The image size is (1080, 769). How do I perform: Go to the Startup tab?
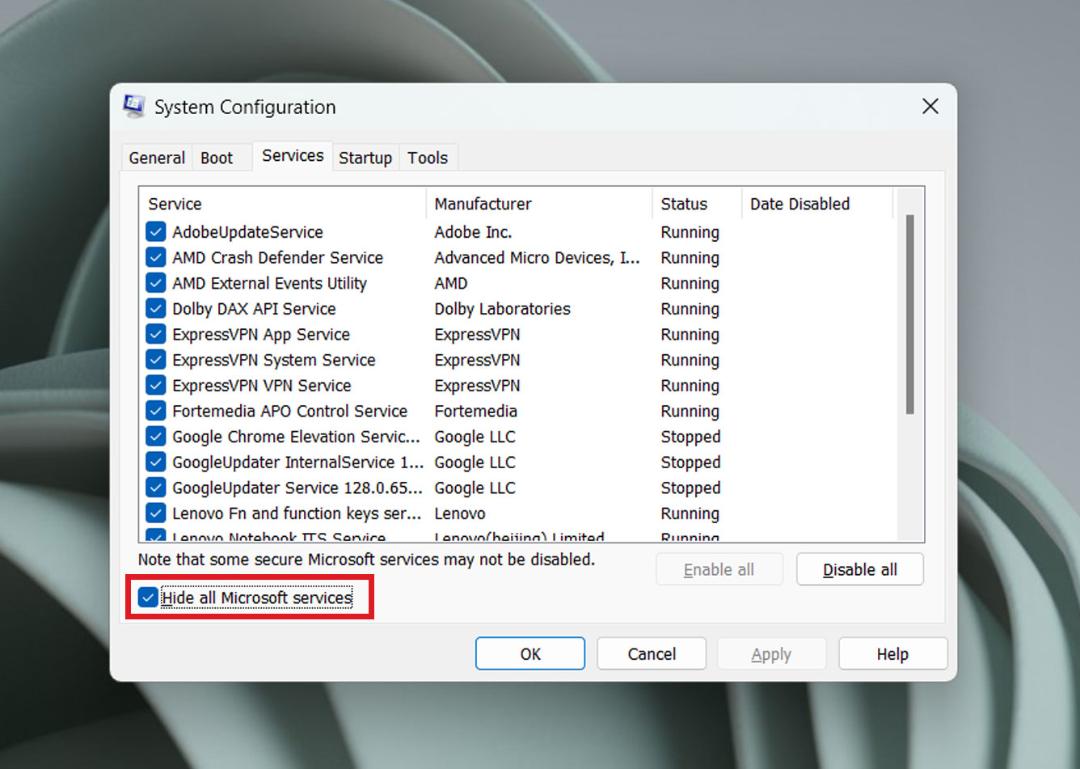365,158
